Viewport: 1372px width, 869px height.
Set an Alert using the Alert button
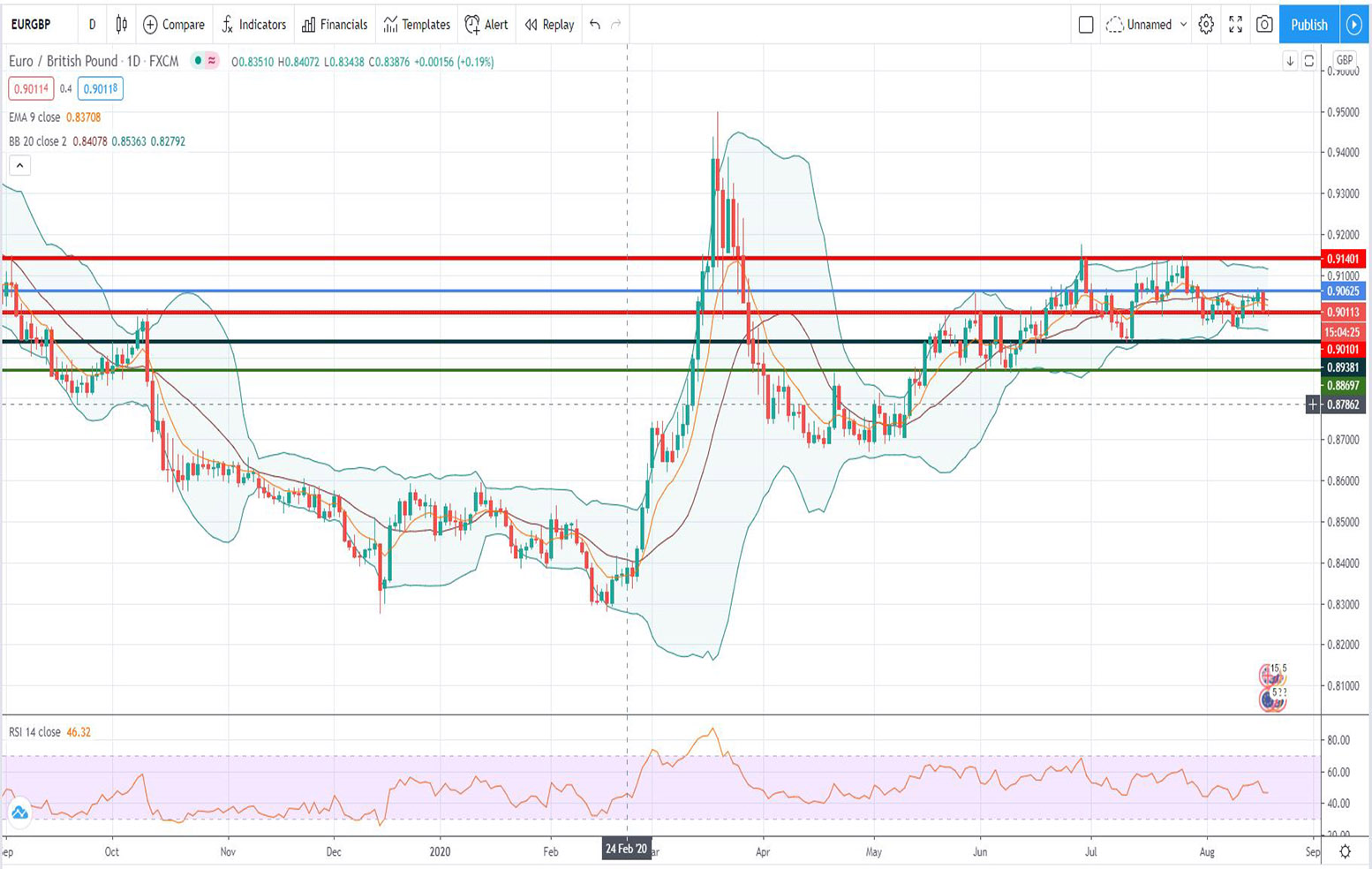(x=486, y=25)
